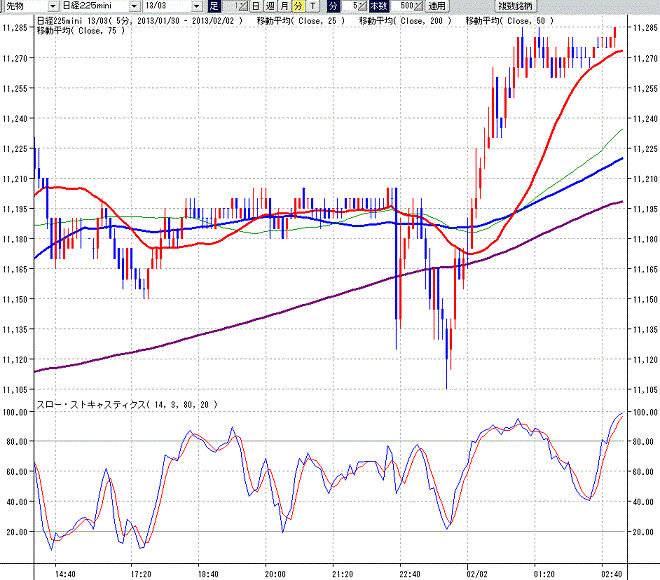660x580 pixels.
Task: Click the 02/02 date marker on time axis
Action: pyautogui.click(x=477, y=574)
